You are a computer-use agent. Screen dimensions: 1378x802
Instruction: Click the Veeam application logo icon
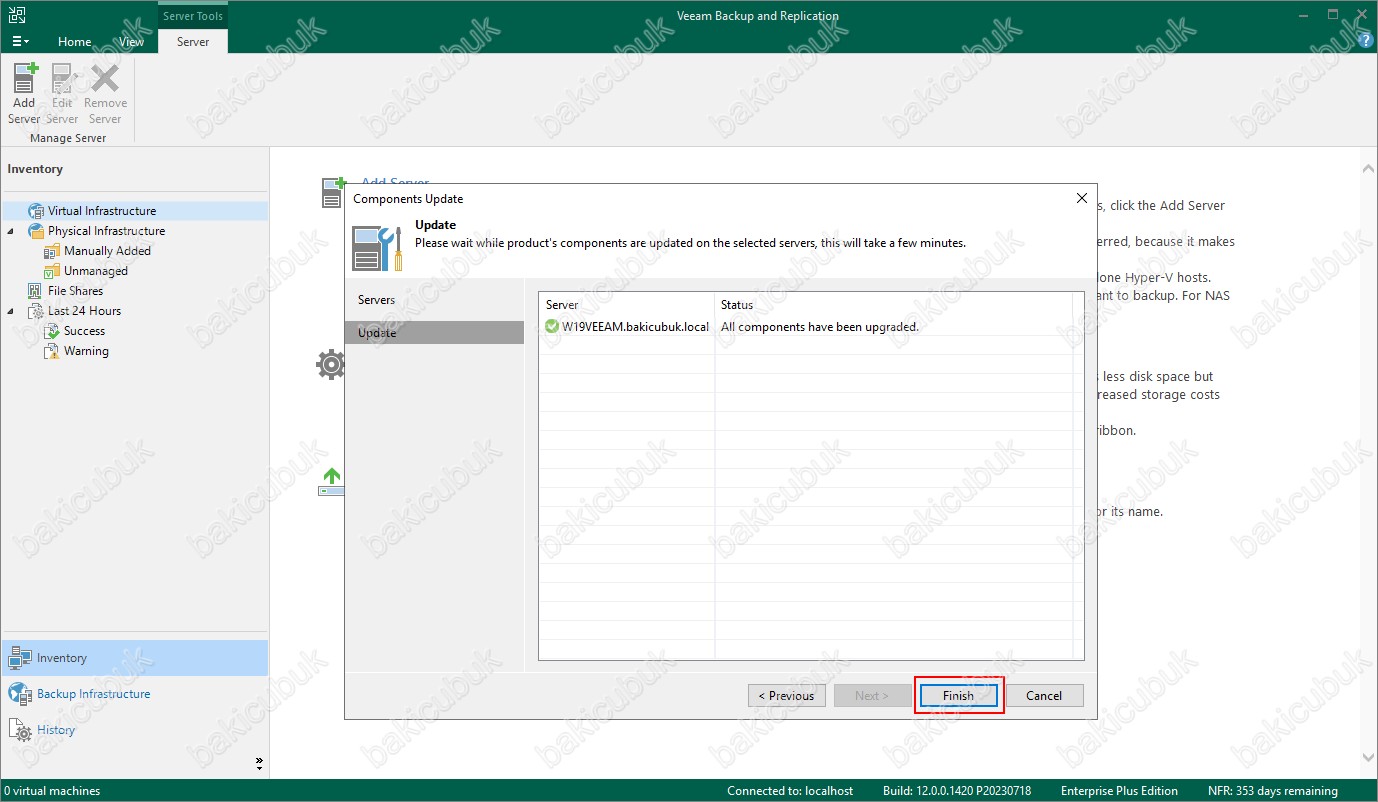tap(17, 14)
